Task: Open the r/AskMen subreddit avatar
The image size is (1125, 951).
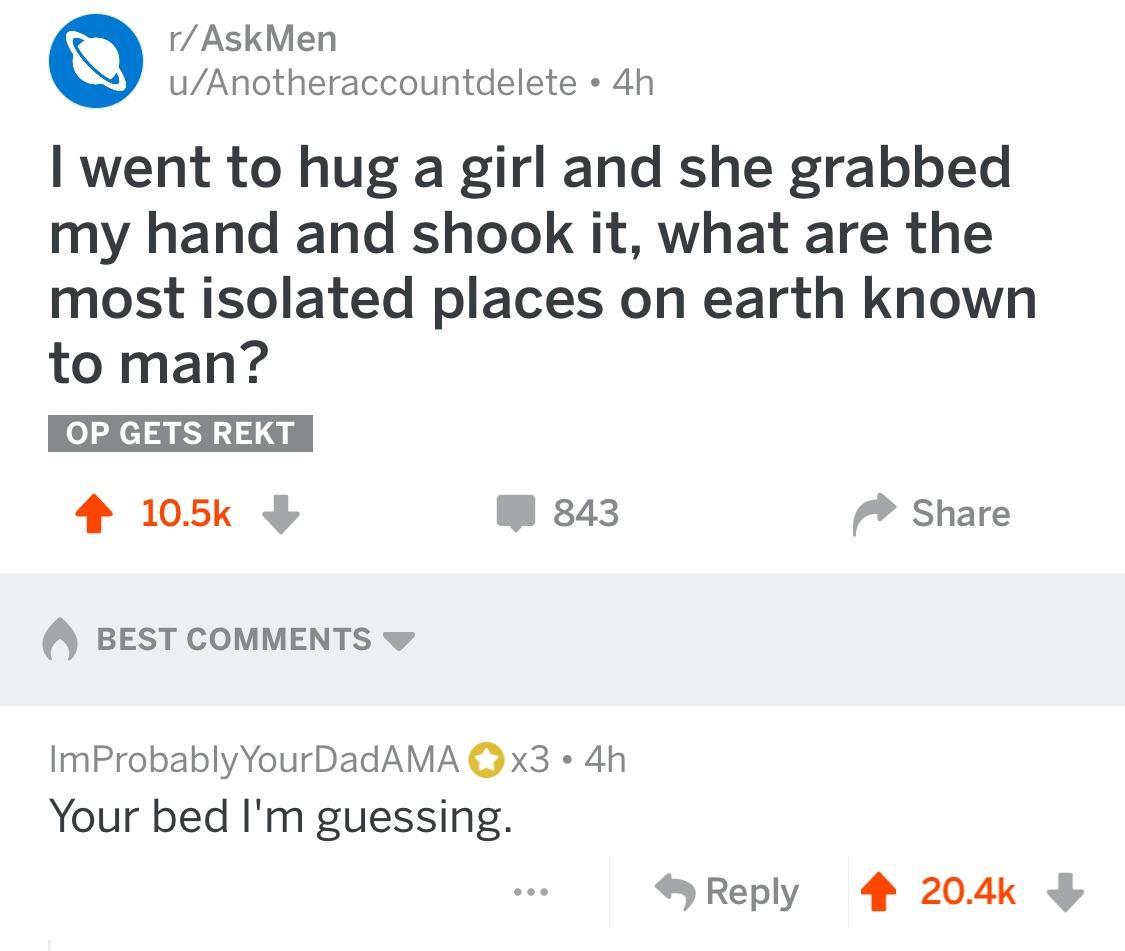Action: point(95,61)
